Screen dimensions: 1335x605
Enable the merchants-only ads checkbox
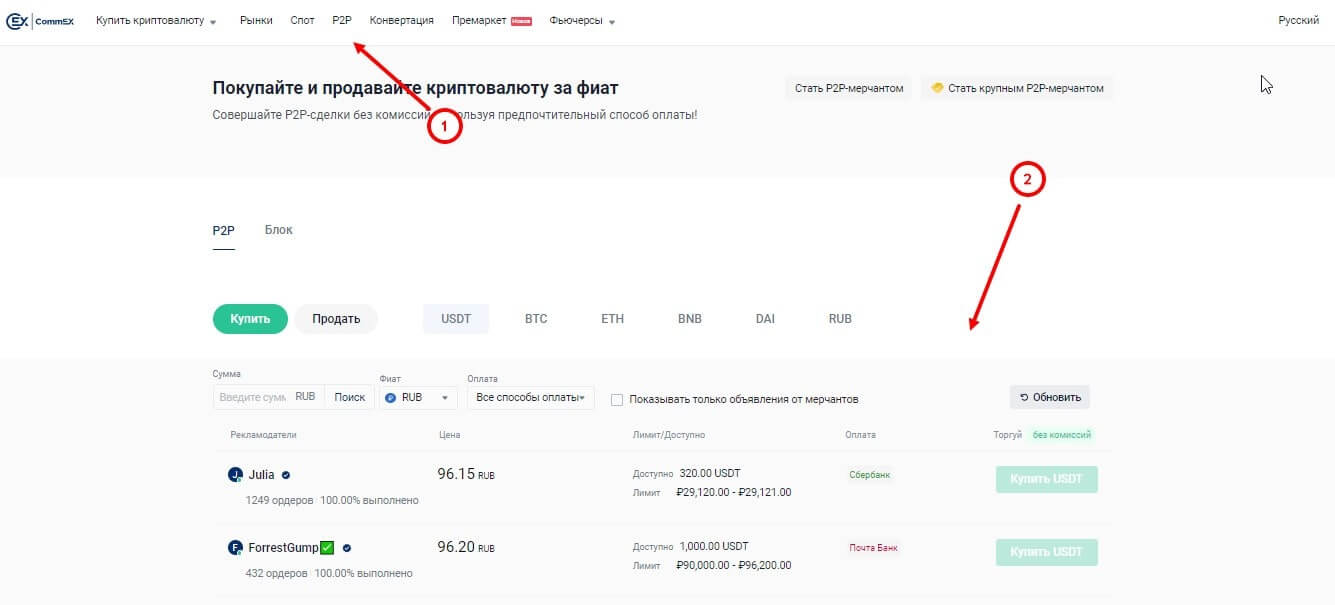(617, 400)
